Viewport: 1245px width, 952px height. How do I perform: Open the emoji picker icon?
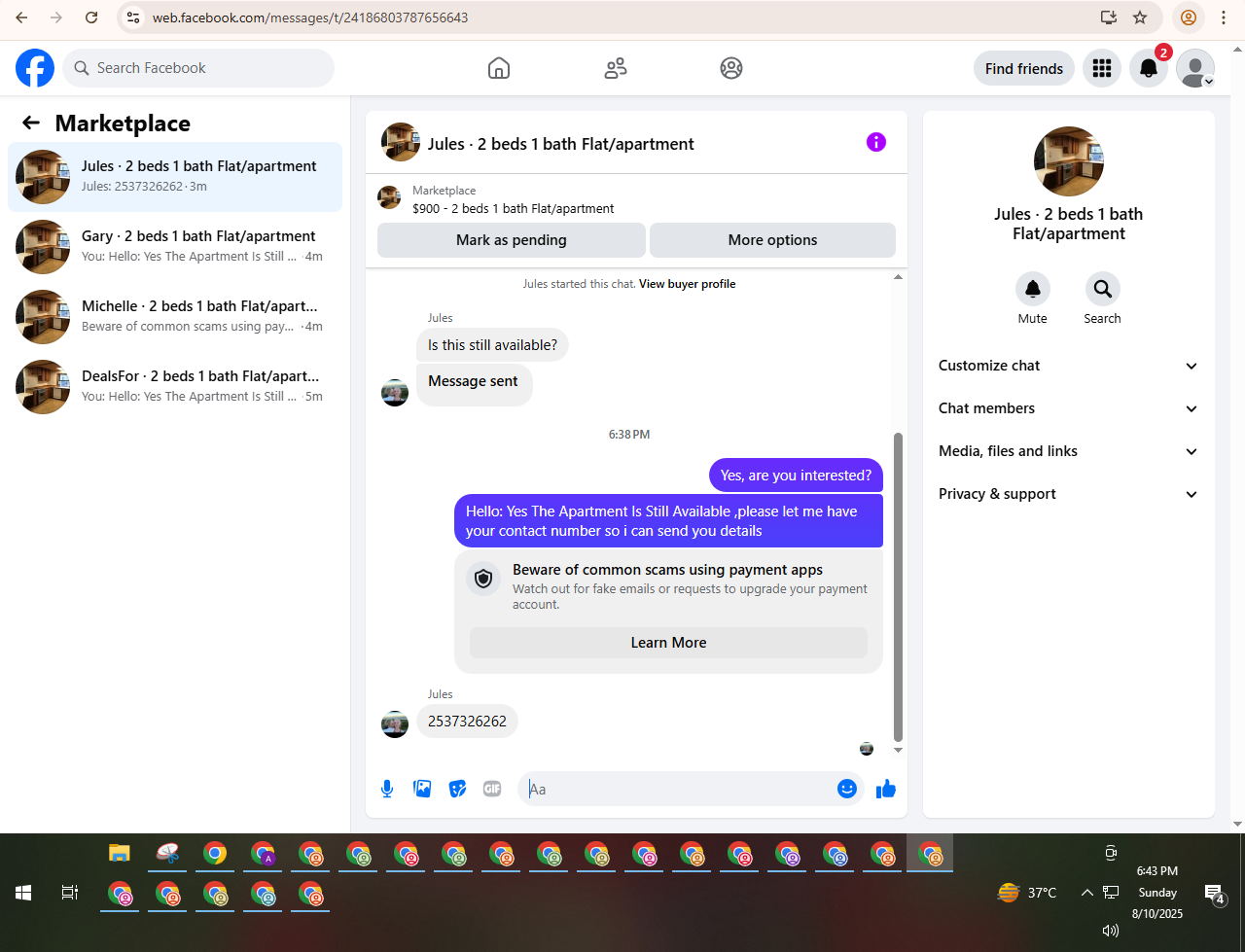point(847,789)
